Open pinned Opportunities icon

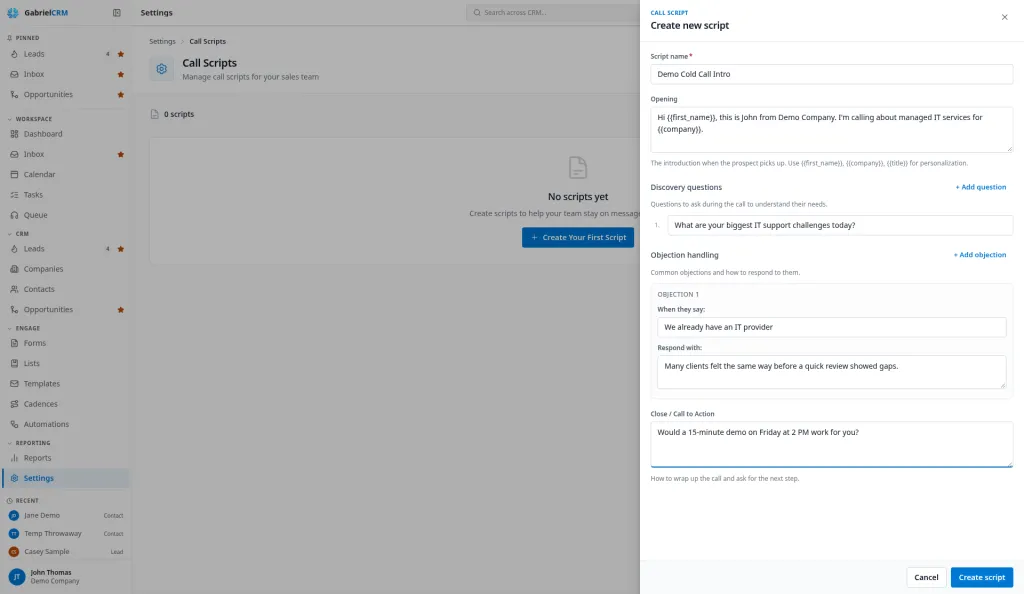tap(14, 95)
